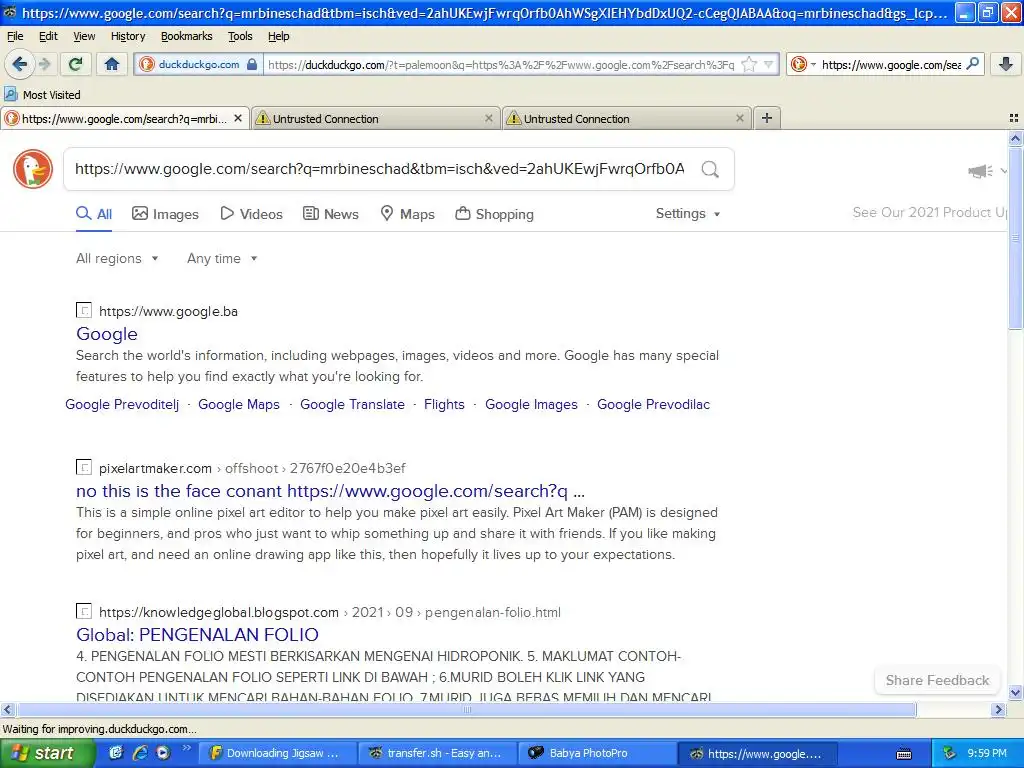Open the Google result title link

(x=107, y=334)
